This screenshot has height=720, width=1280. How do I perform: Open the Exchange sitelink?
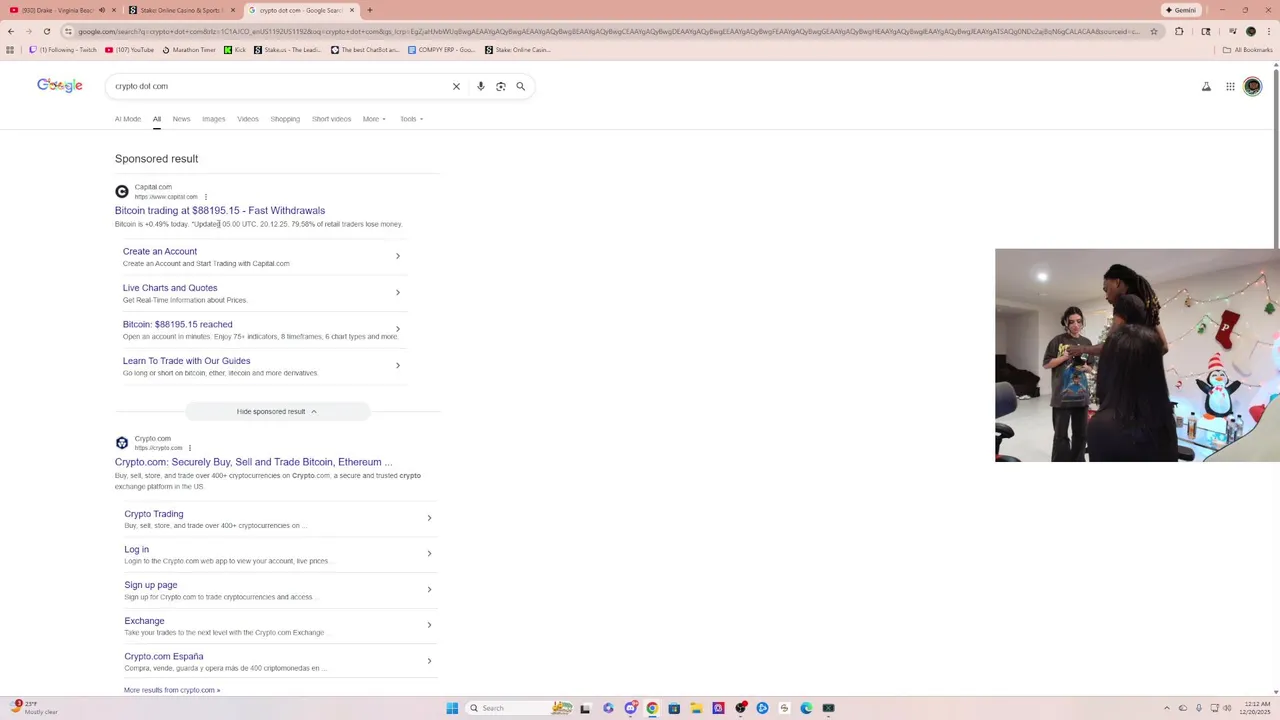coord(144,621)
